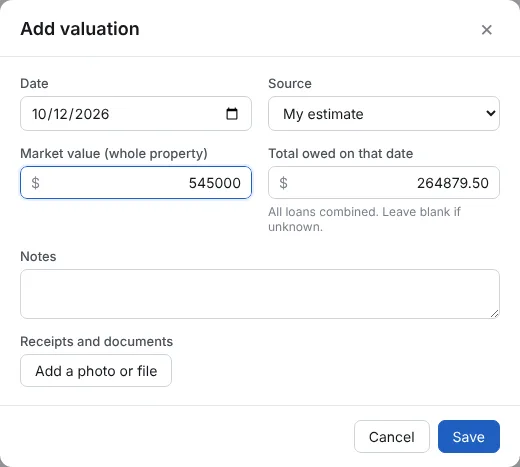Click the 'Receipts and documents' label
Image resolution: width=520 pixels, height=467 pixels.
[x=97, y=342]
